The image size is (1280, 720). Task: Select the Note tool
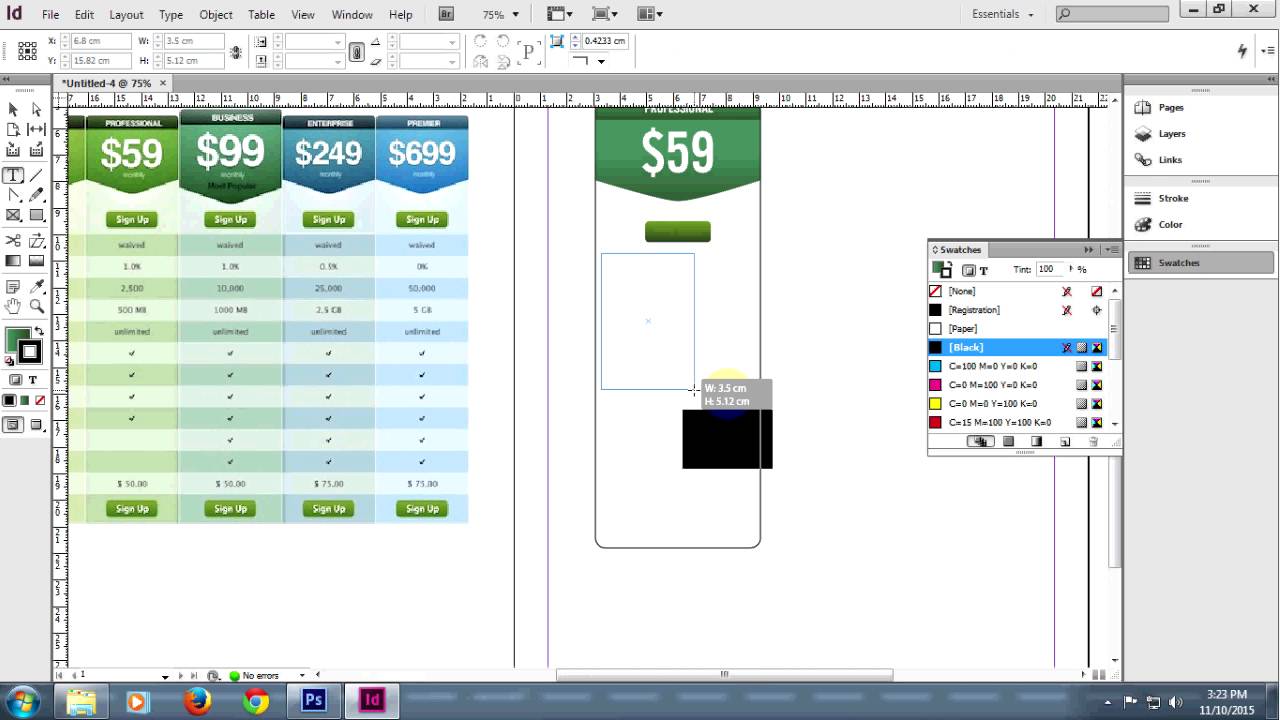pos(13,287)
